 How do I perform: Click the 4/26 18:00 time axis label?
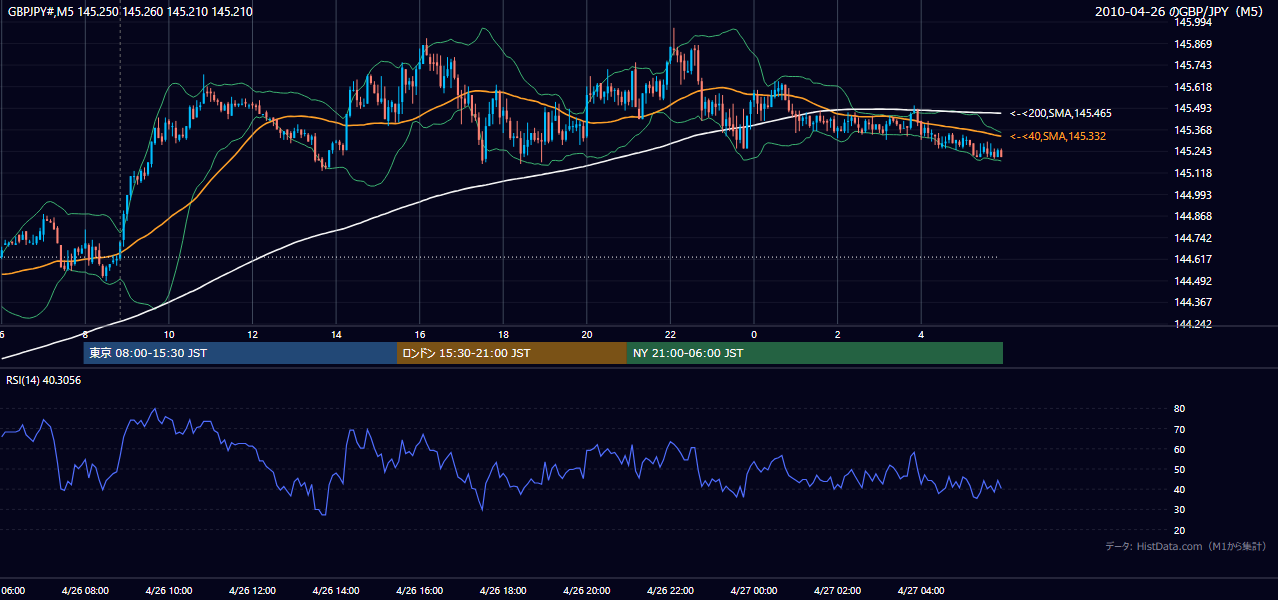pyautogui.click(x=503, y=591)
